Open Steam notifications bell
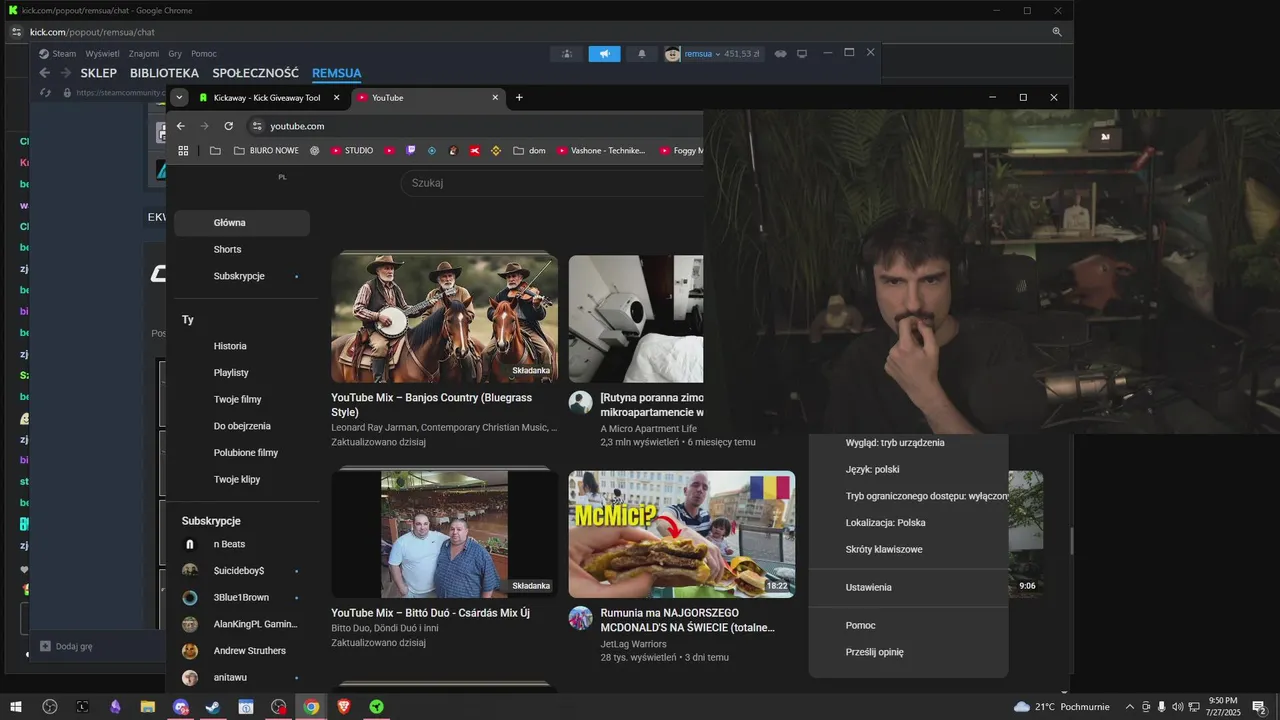 [x=642, y=54]
